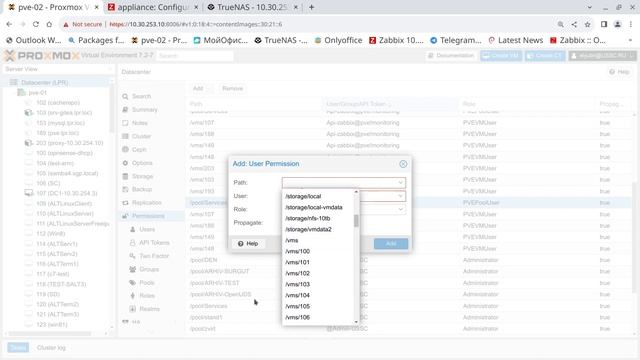The width and height of the screenshot is (640, 360).
Task: Choose /vms/105 from the path list
Action: point(318,307)
